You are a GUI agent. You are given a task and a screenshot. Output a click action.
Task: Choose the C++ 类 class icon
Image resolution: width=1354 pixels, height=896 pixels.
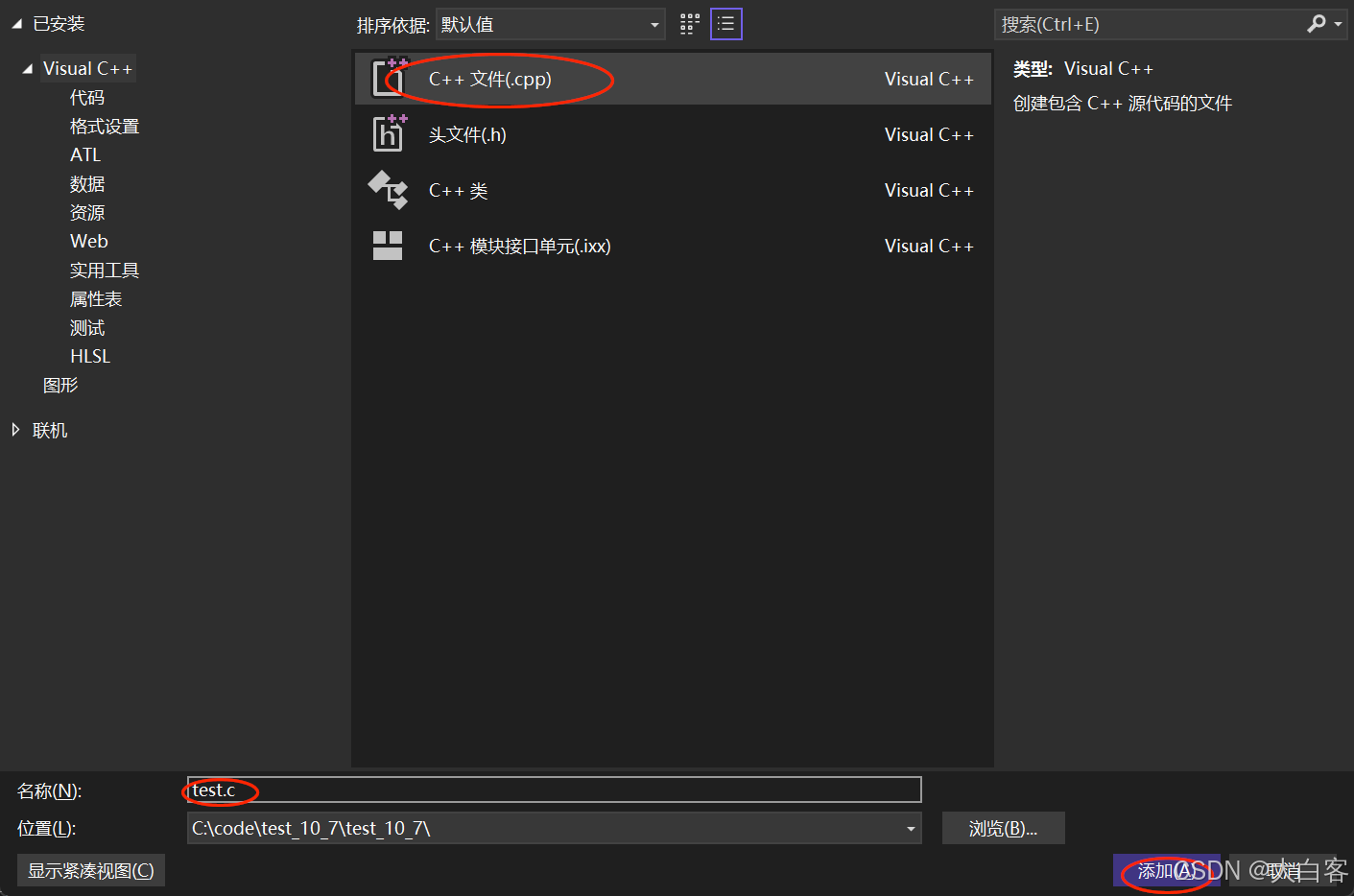(x=388, y=189)
